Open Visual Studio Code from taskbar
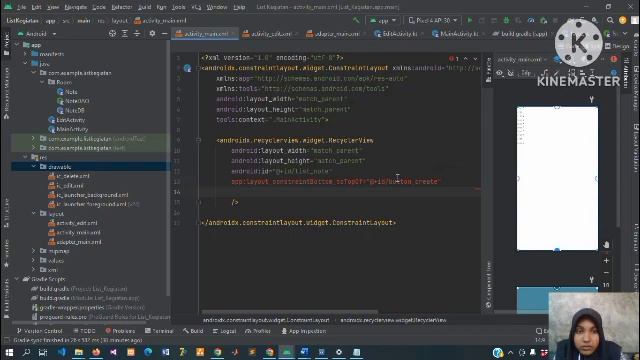Image resolution: width=640 pixels, height=360 pixels. (x=61, y=352)
